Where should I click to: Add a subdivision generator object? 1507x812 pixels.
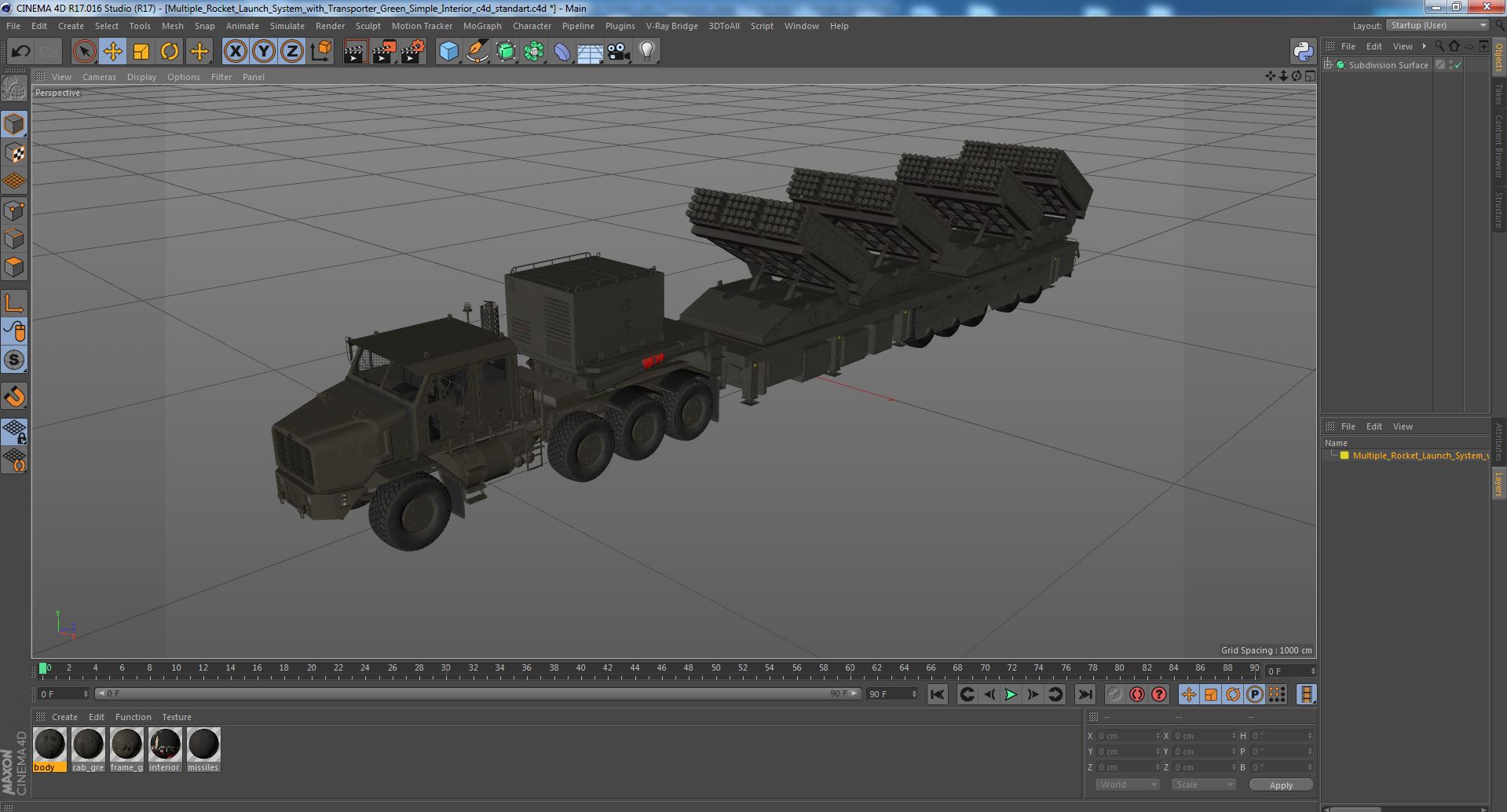click(x=506, y=52)
